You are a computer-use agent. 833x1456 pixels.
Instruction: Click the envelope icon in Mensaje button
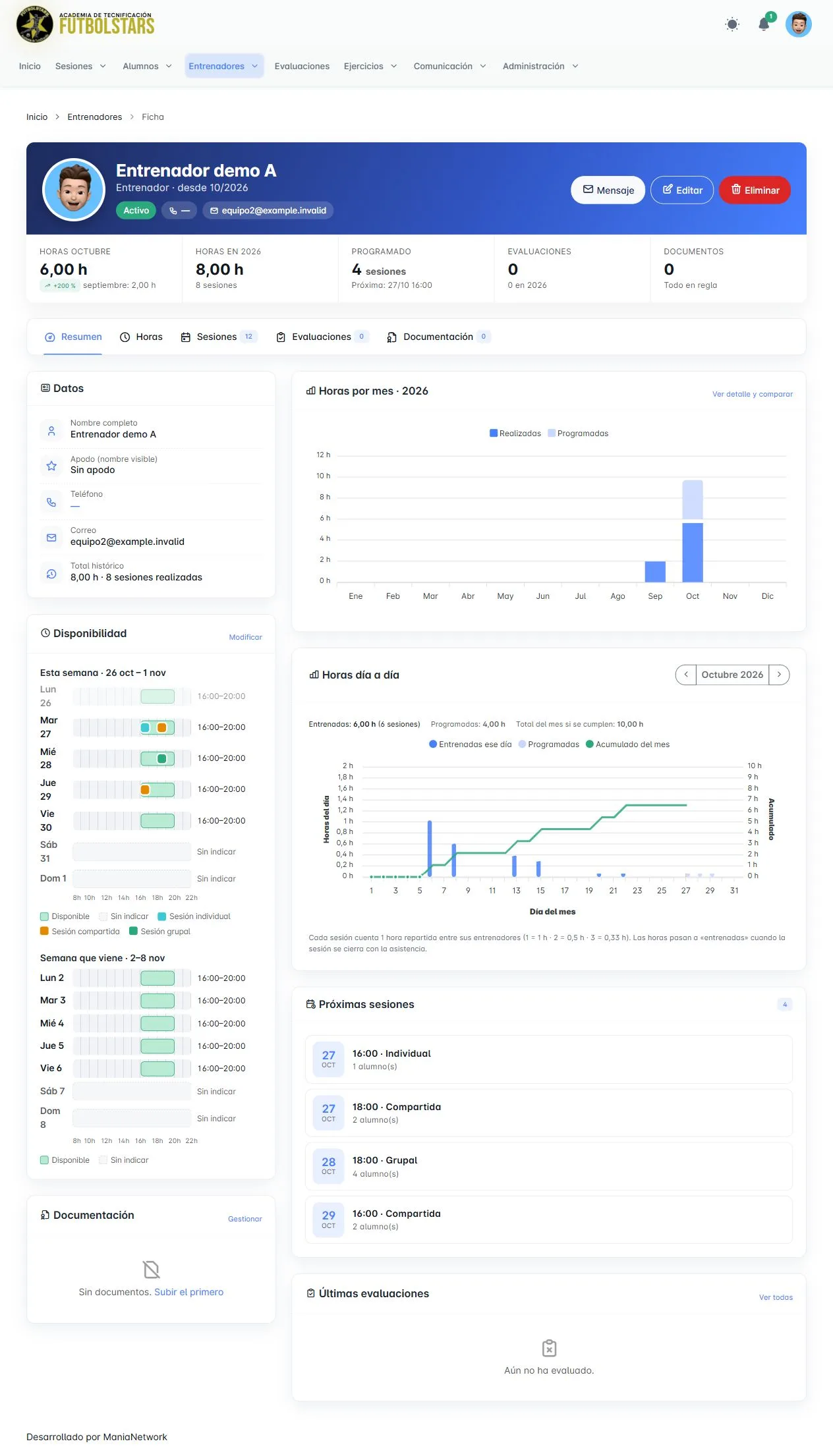(588, 190)
